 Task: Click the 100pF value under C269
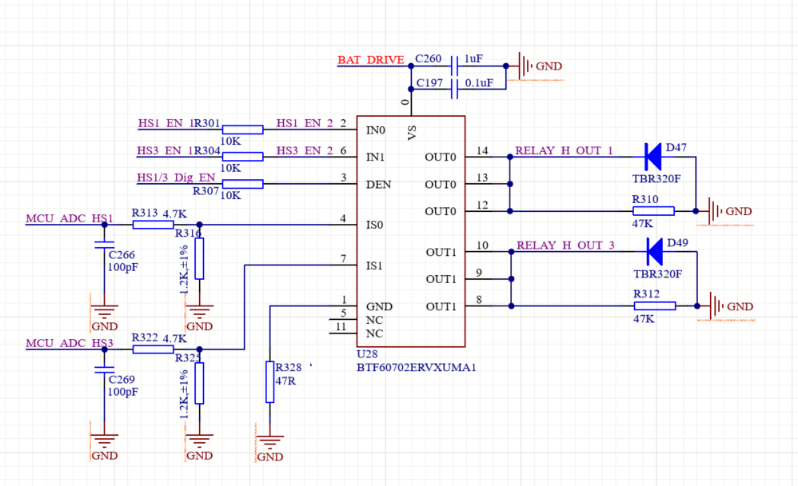coord(123,392)
